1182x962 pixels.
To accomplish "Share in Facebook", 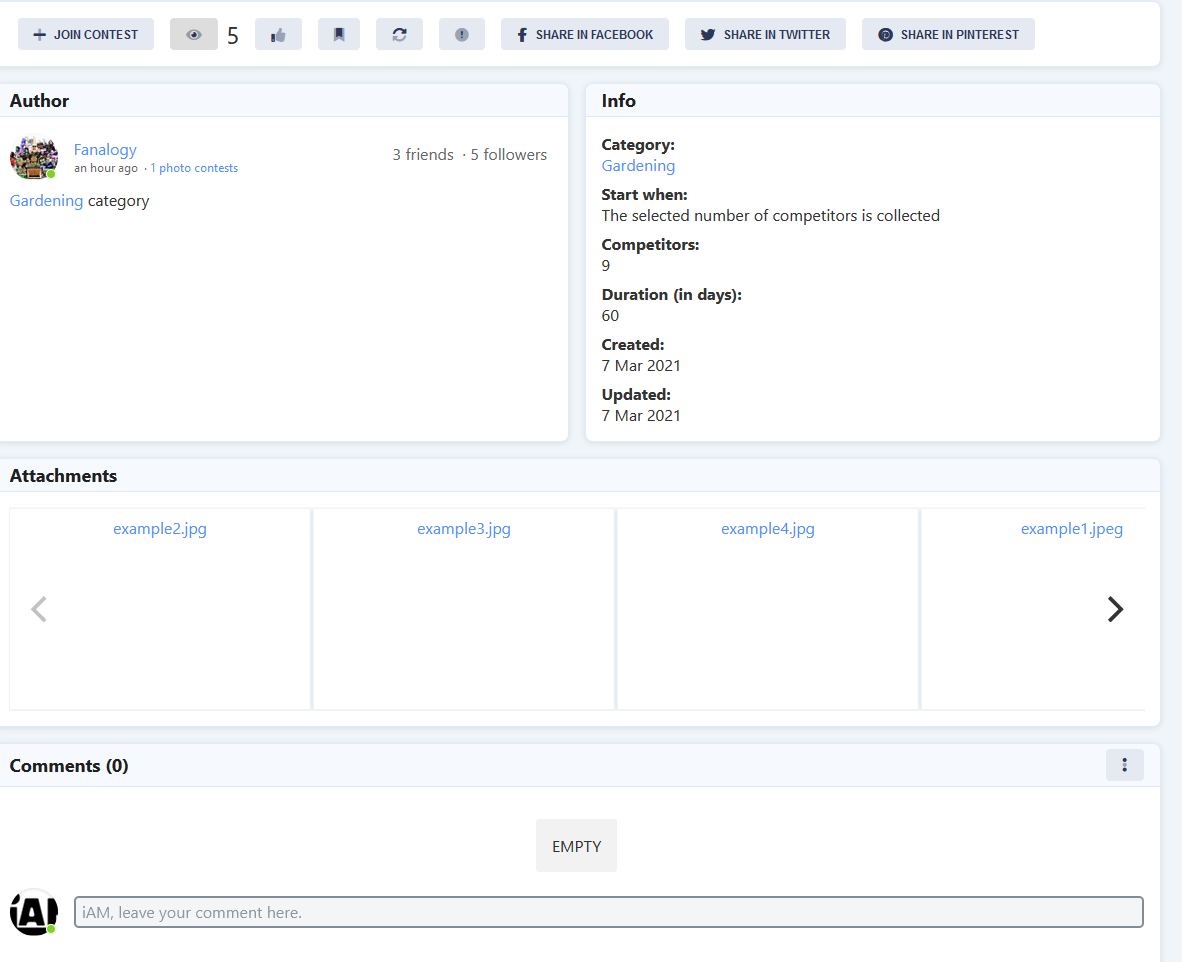I will click(585, 34).
